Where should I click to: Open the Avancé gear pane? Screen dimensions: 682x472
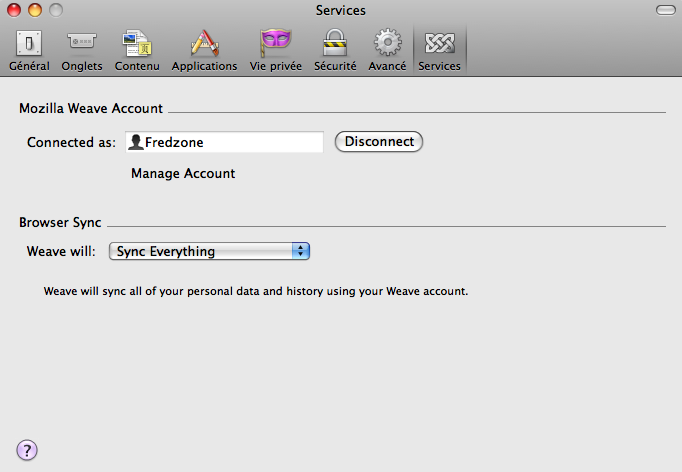pos(387,50)
